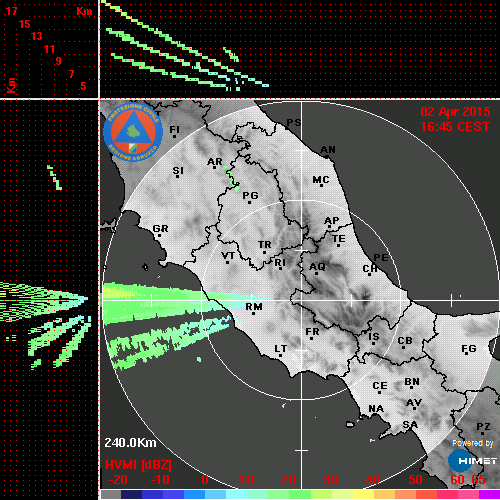
Task: Click the FR city label on map
Action: (x=312, y=332)
